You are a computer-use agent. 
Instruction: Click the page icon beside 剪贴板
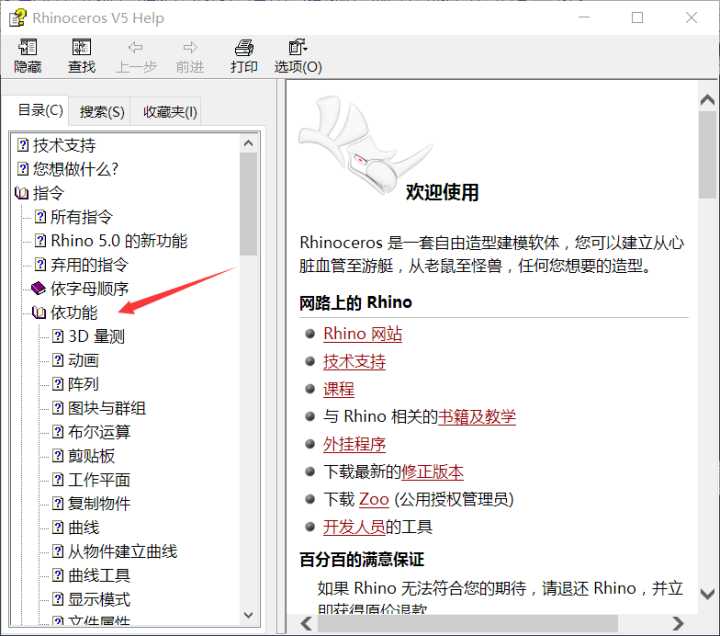click(x=58, y=456)
